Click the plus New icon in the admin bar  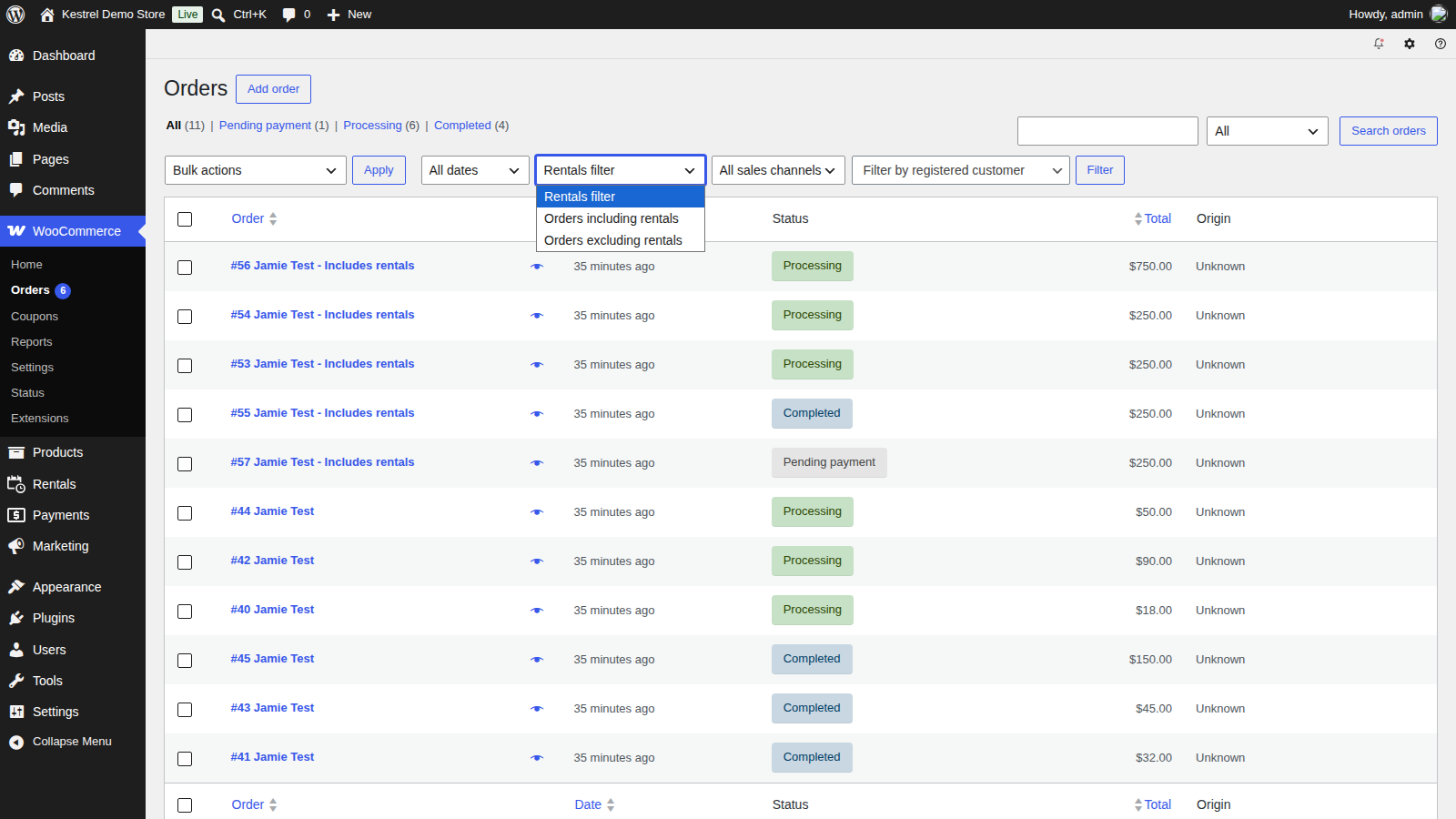[x=333, y=15]
